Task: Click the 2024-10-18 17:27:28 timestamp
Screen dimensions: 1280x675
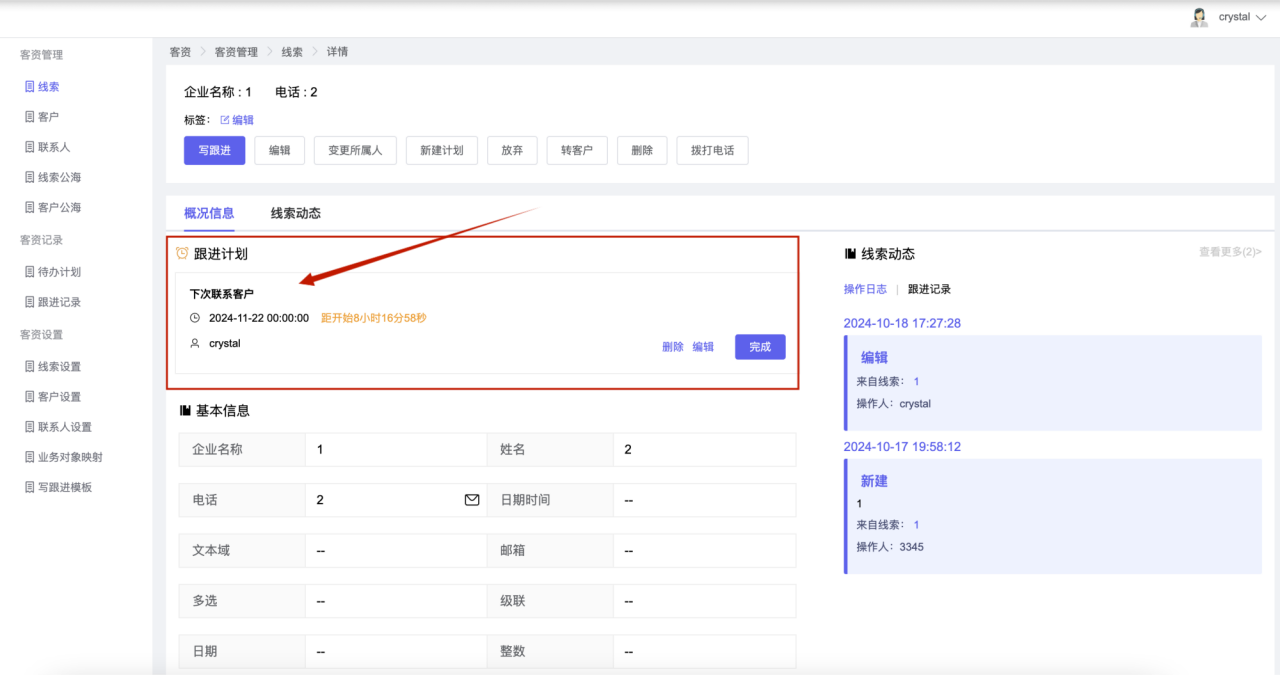Action: pyautogui.click(x=902, y=323)
